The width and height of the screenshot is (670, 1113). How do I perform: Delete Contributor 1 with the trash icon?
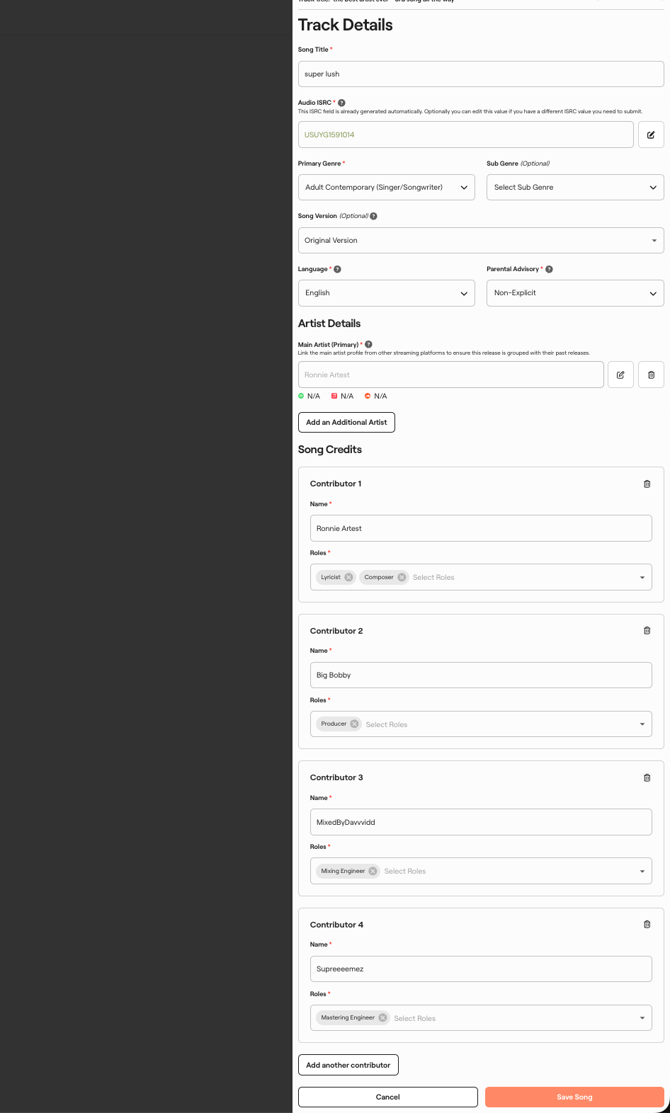(647, 484)
